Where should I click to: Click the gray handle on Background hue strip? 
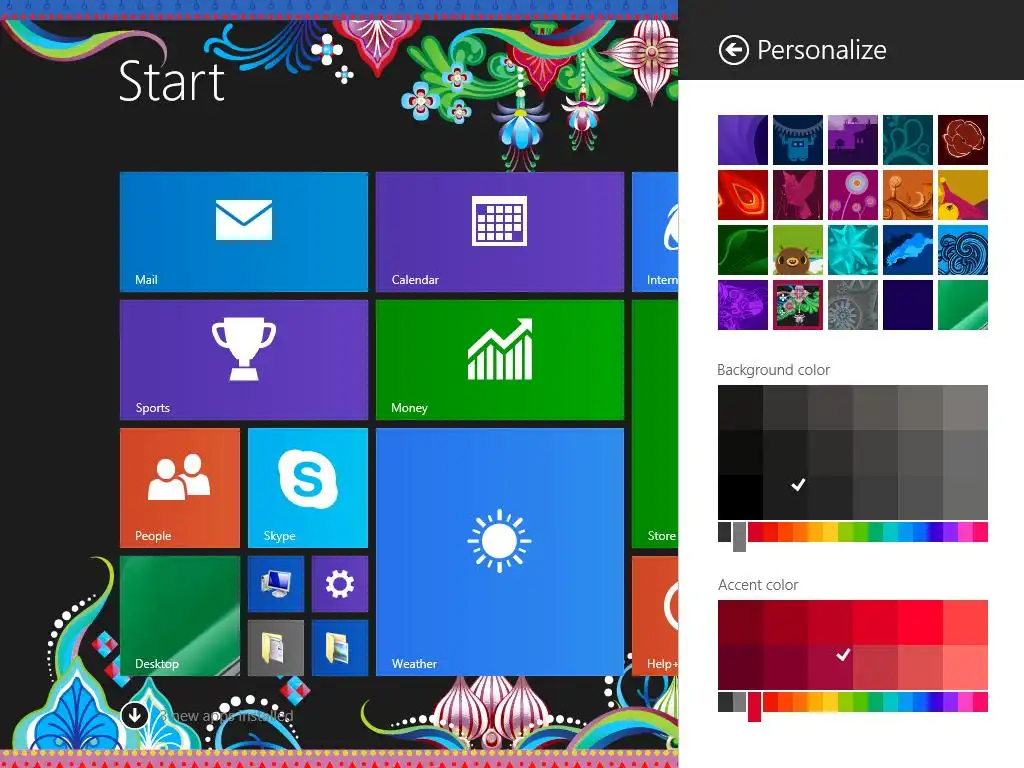[x=739, y=537]
